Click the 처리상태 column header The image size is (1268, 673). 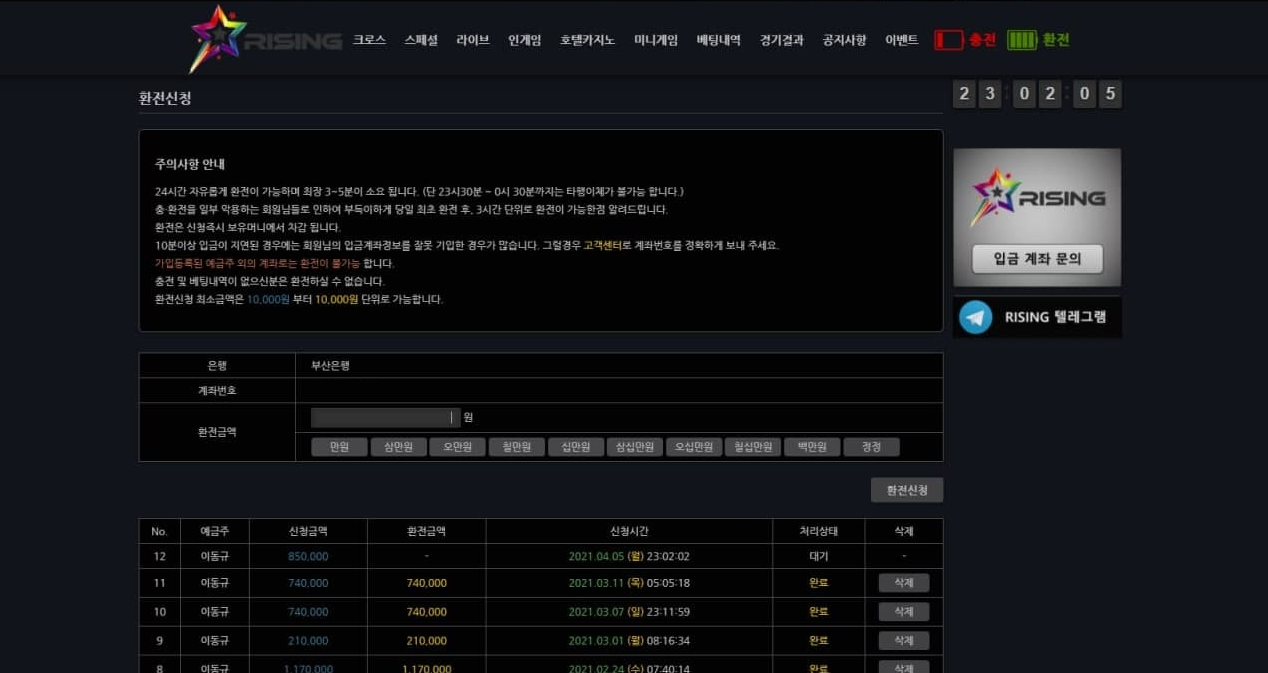819,531
